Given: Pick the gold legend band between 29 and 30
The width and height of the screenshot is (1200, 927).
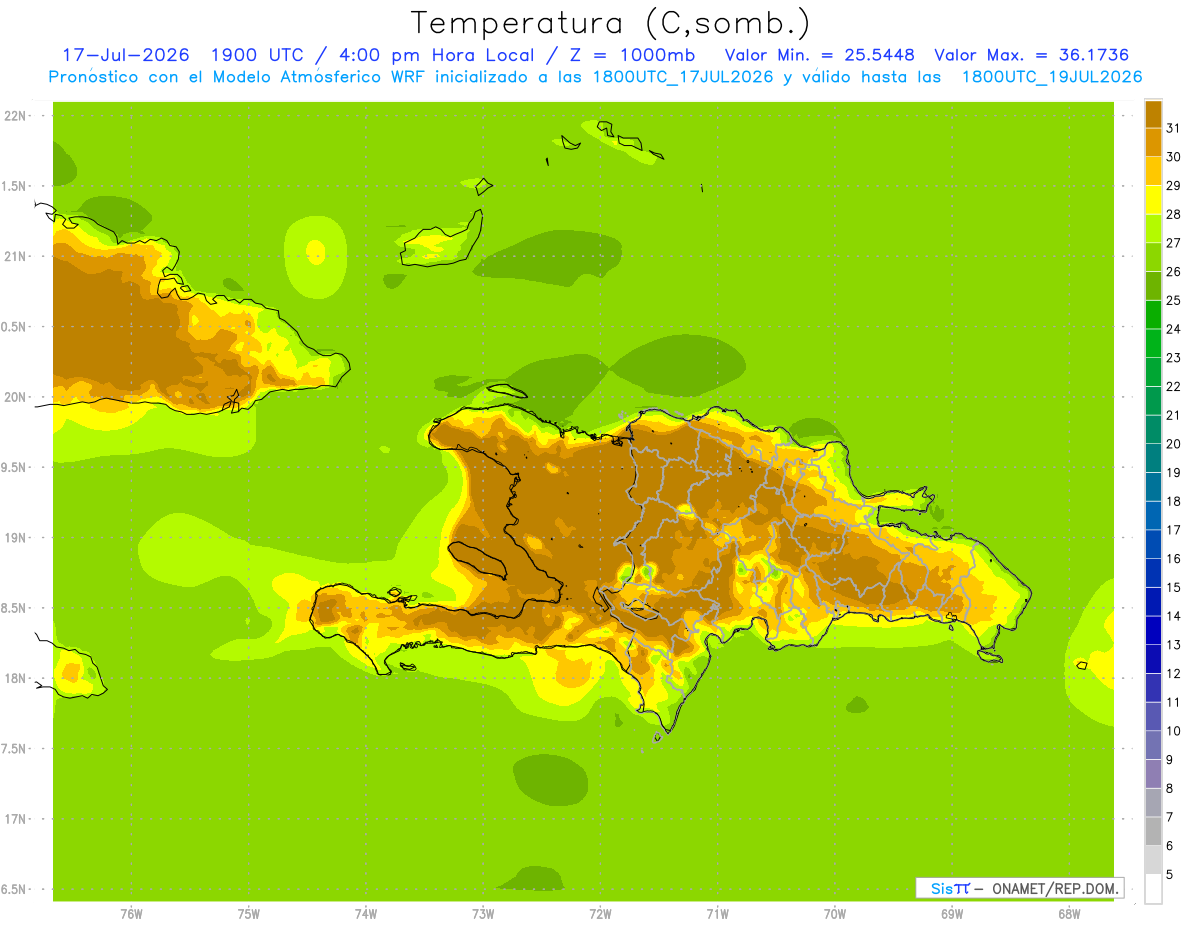Looking at the screenshot, I should click(x=1153, y=171).
